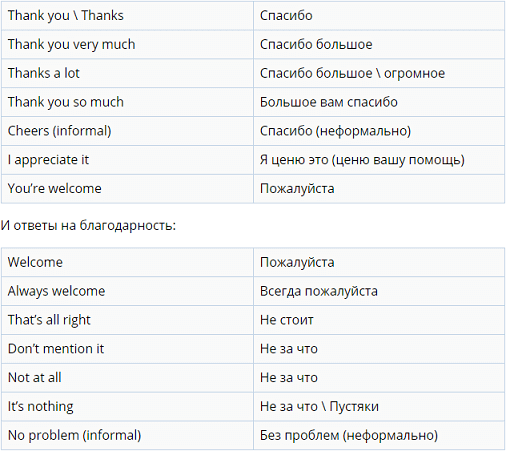Select the 'Welcome' cell in second table
Screen dimensions: 506x451
coord(127,262)
